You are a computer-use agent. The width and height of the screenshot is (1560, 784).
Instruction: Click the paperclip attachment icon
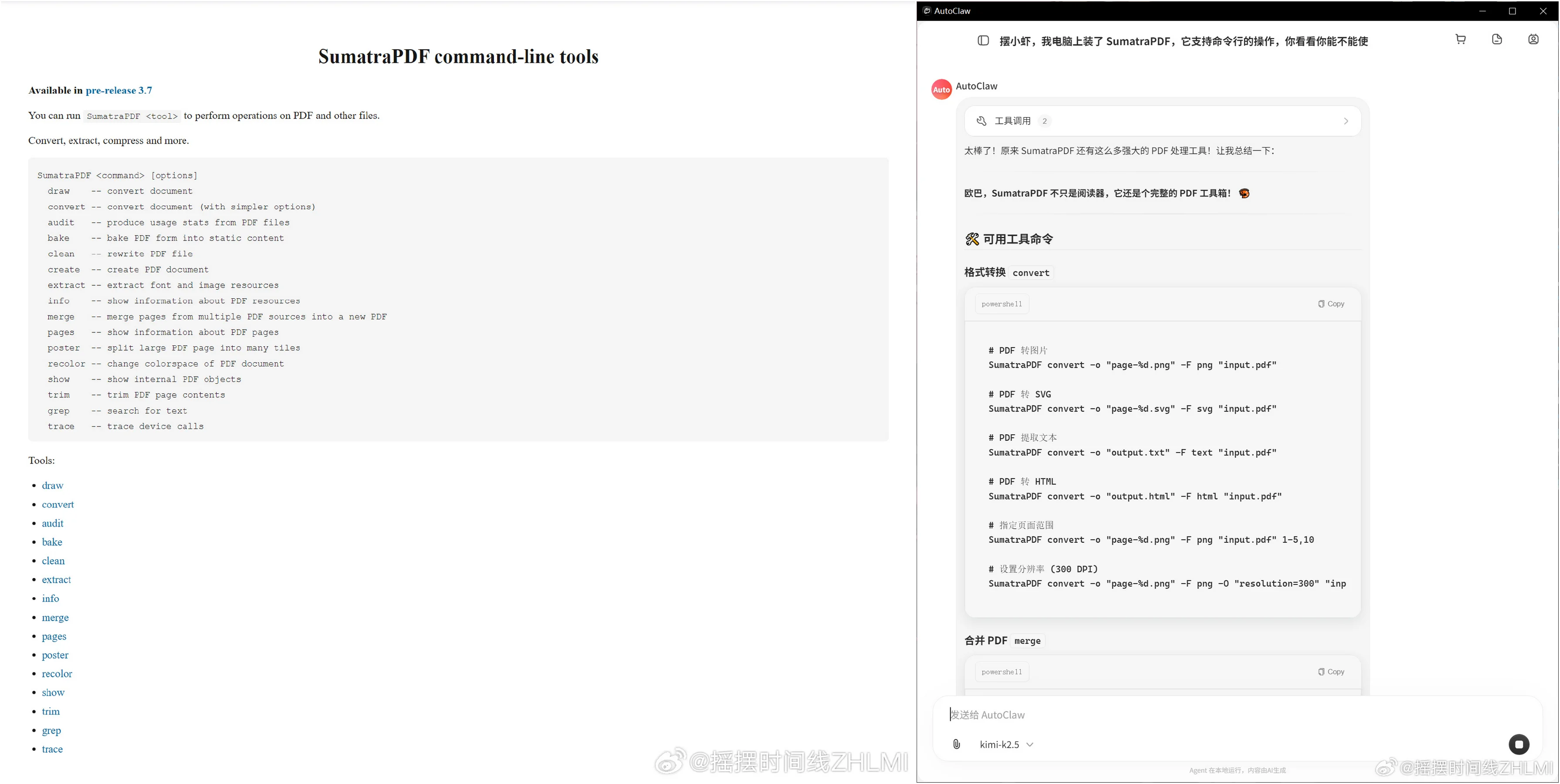click(956, 744)
